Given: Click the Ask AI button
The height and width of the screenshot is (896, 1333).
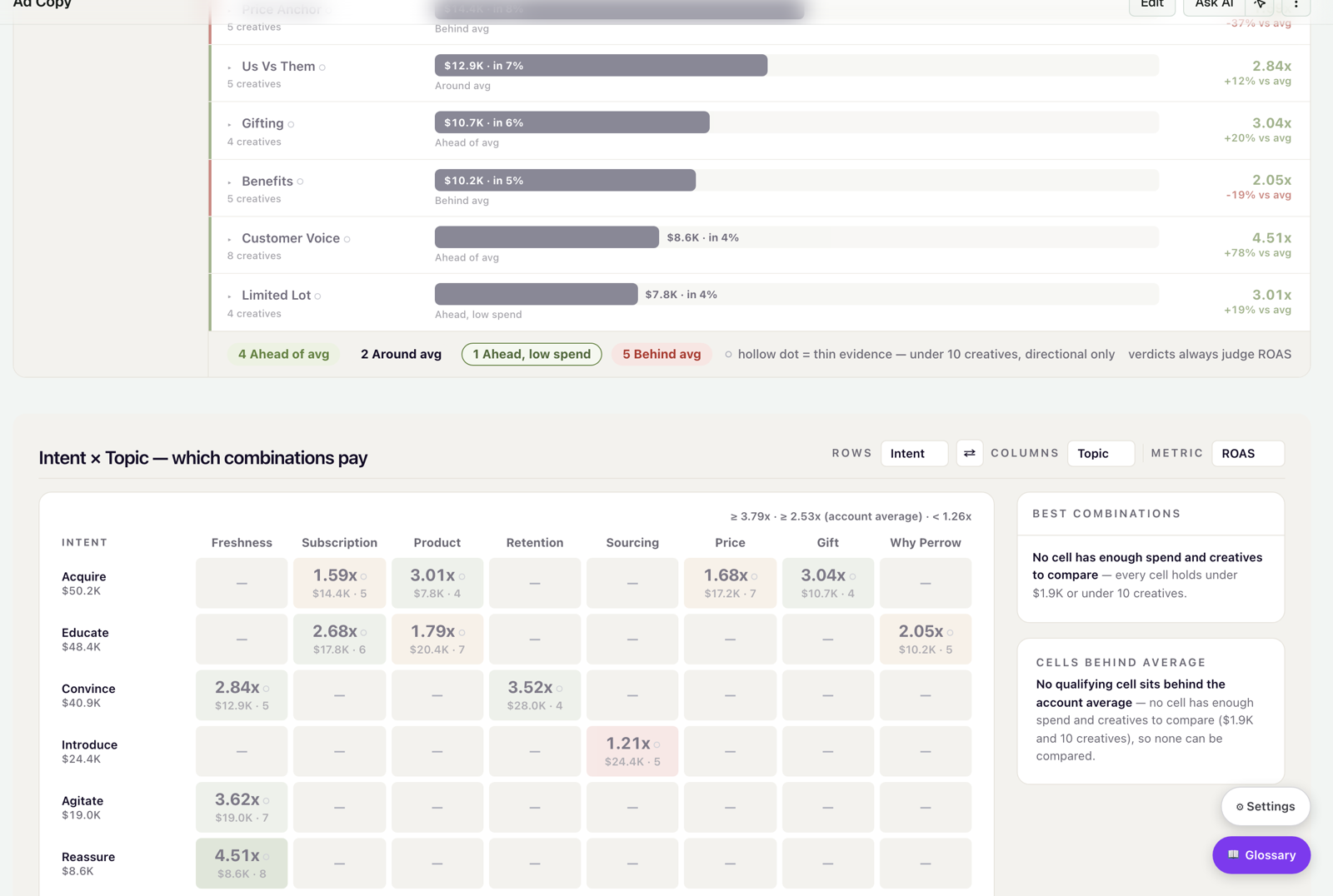Looking at the screenshot, I should [x=1214, y=5].
